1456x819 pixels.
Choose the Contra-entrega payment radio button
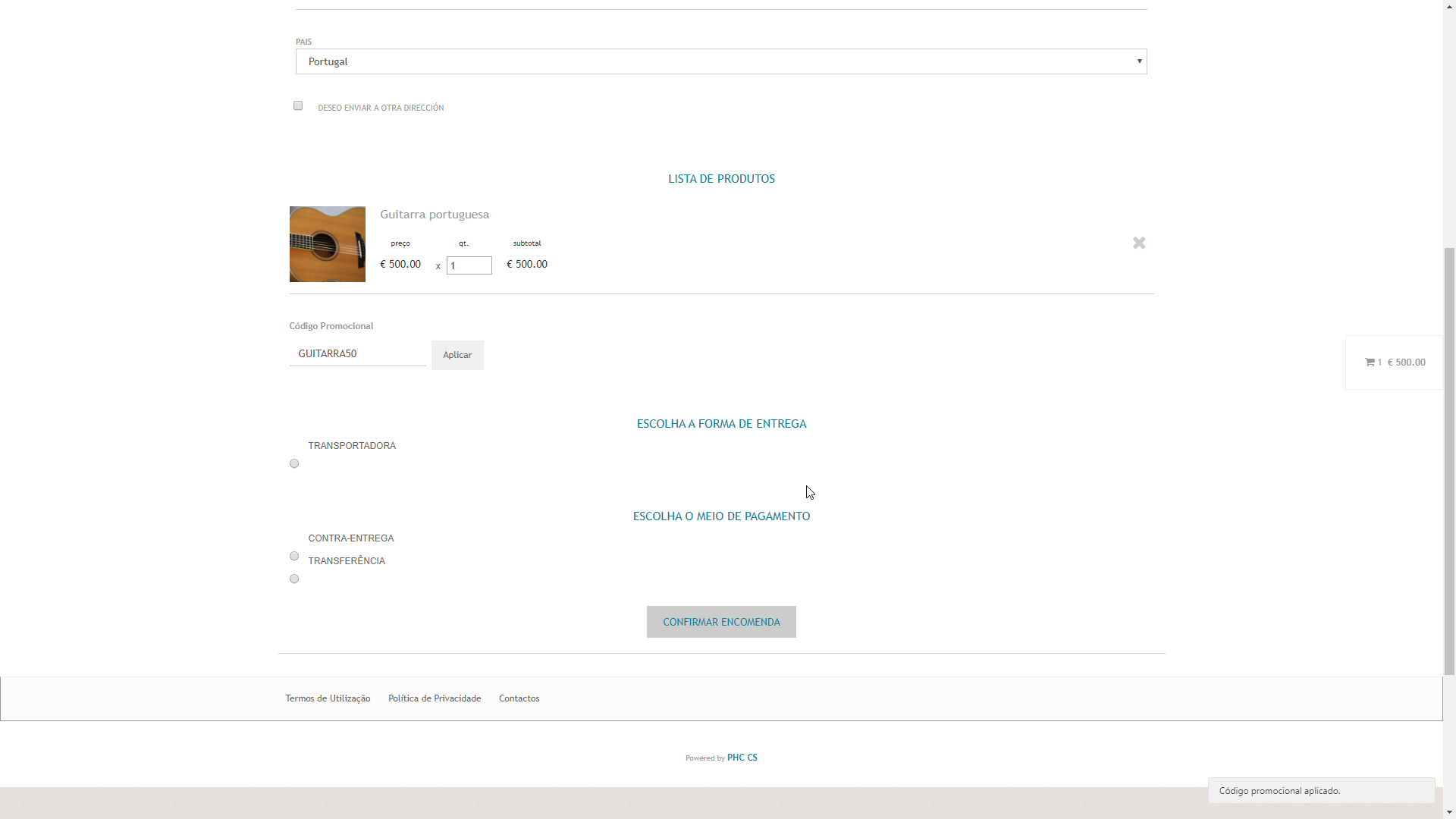294,556
